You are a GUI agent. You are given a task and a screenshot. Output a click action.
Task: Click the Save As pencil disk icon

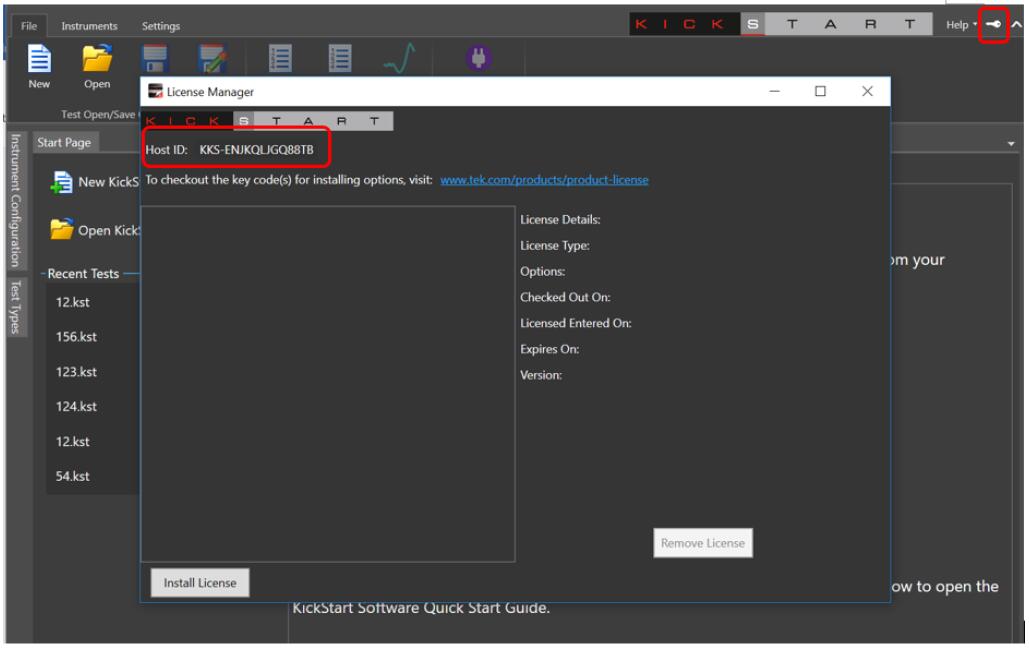click(x=213, y=58)
